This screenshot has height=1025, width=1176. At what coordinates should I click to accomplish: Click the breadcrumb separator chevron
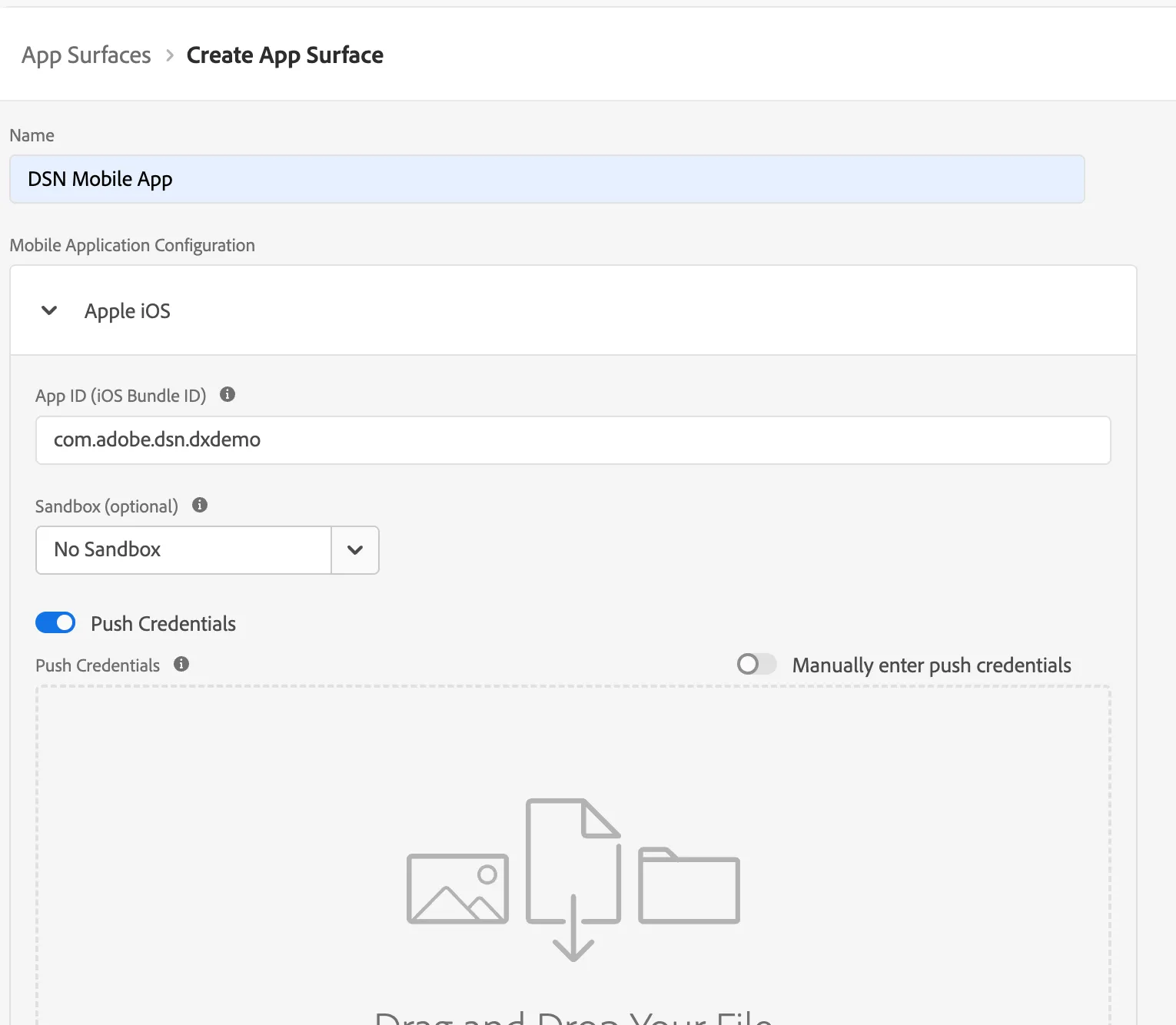coord(170,55)
